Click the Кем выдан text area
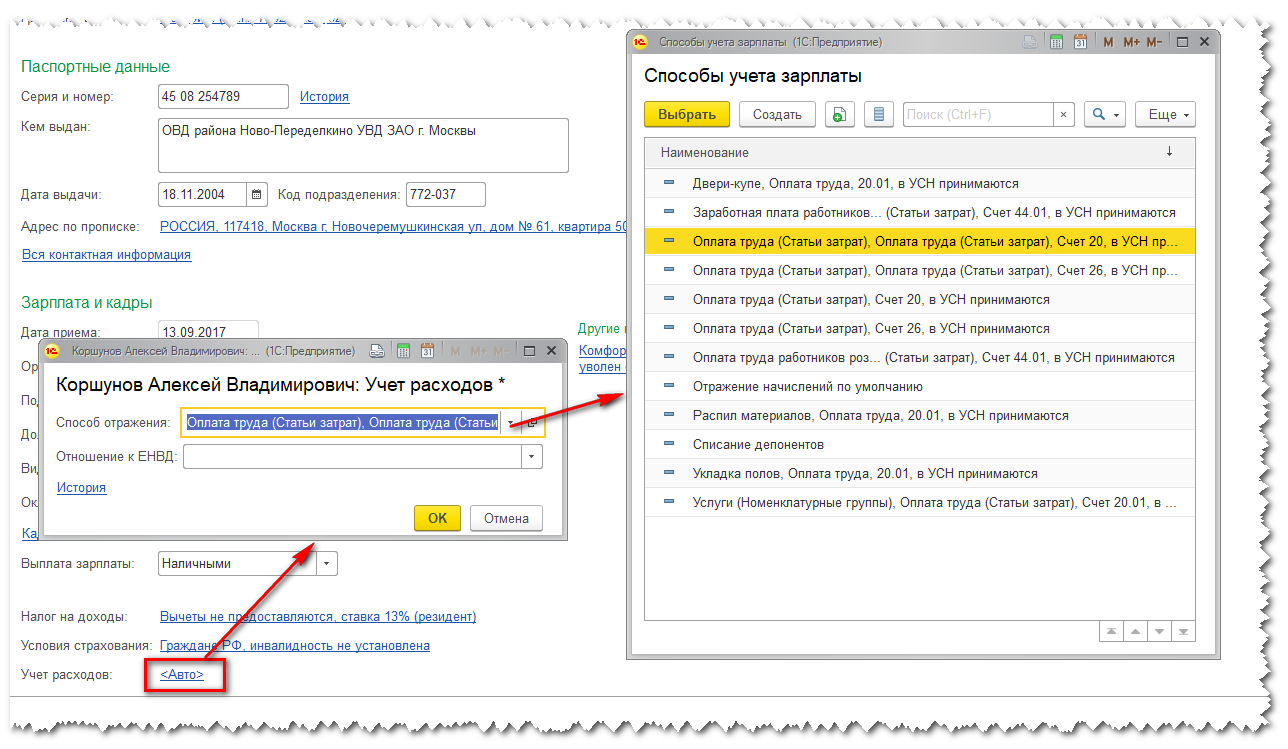The height and width of the screenshot is (749, 1288). point(363,145)
